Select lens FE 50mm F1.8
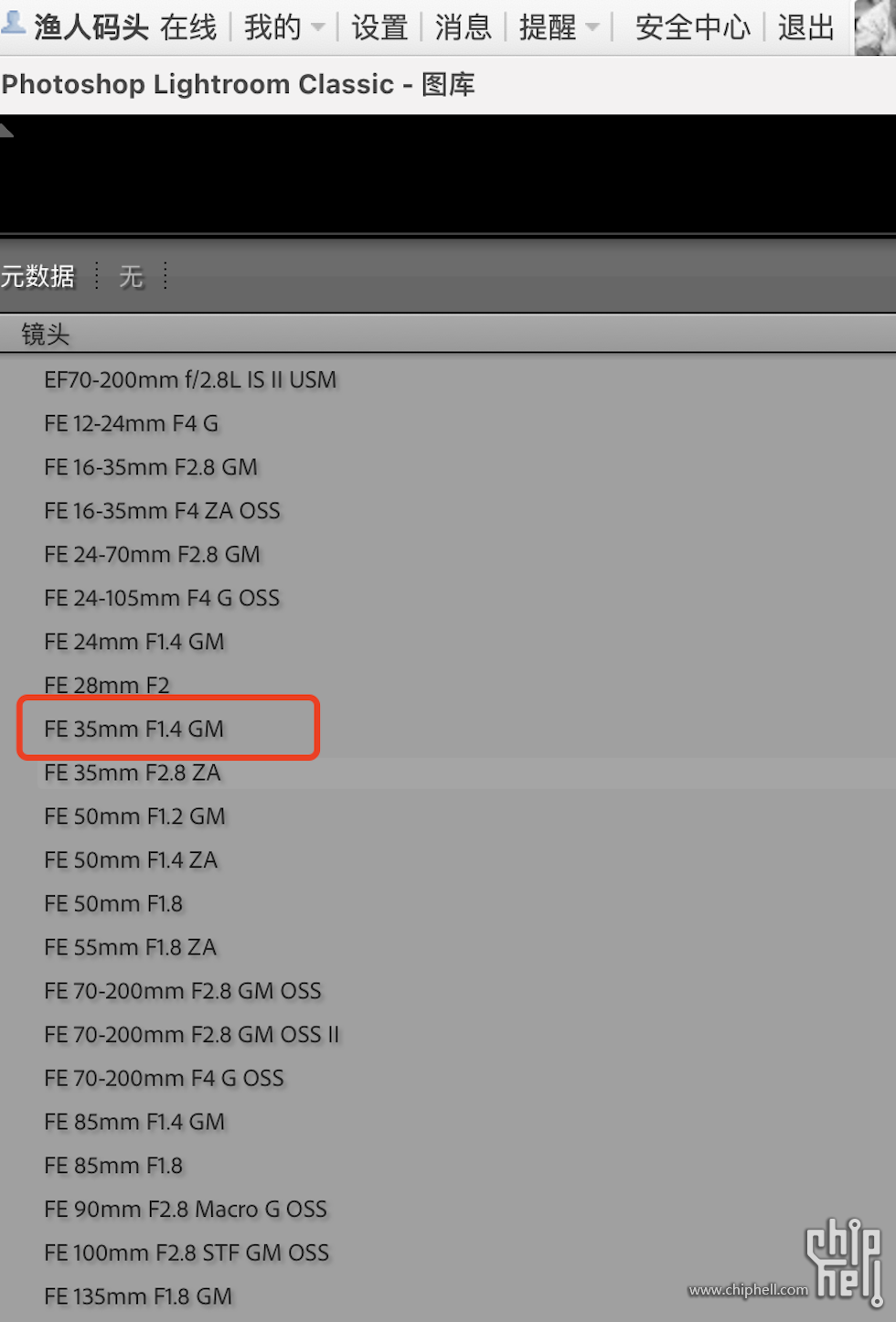The width and height of the screenshot is (896, 1322). click(113, 903)
